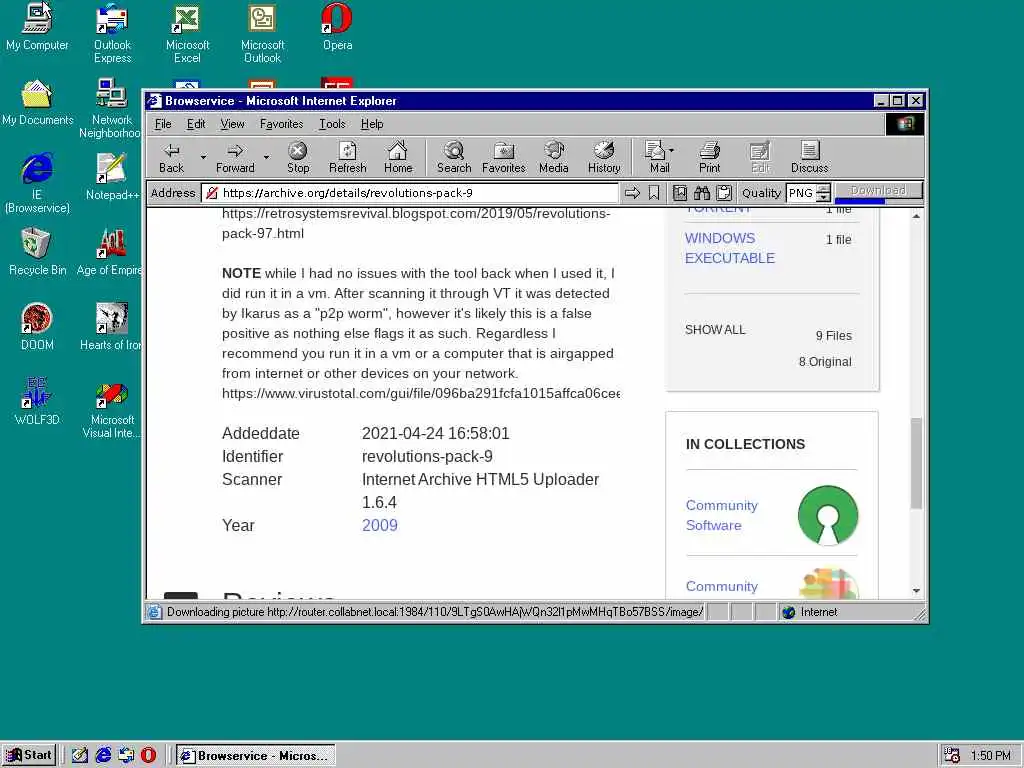This screenshot has width=1024, height=768.
Task: Select the Hearts of Iron desktop icon
Action: 111,327
